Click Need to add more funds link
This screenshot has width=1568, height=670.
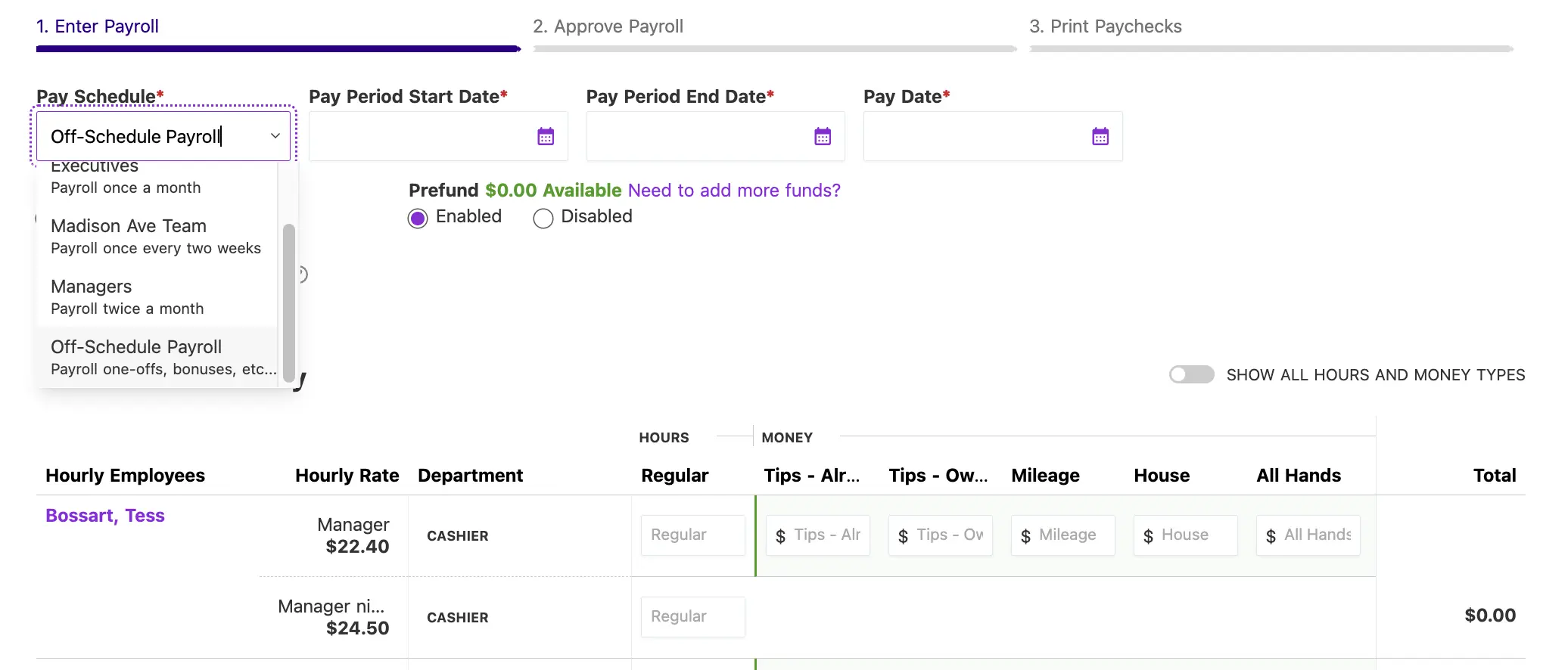coord(734,191)
